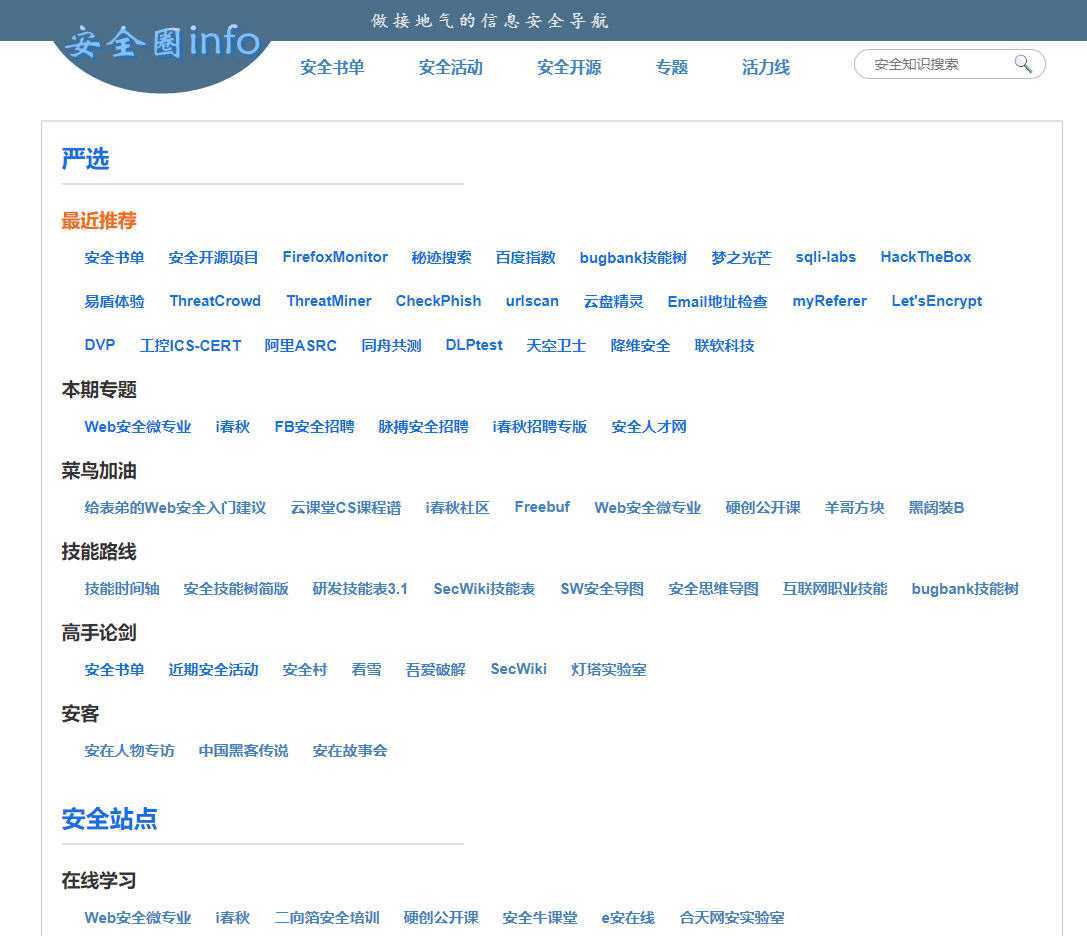This screenshot has height=936, width=1087.
Task: Open the FB安全招聘 link
Action: point(315,426)
